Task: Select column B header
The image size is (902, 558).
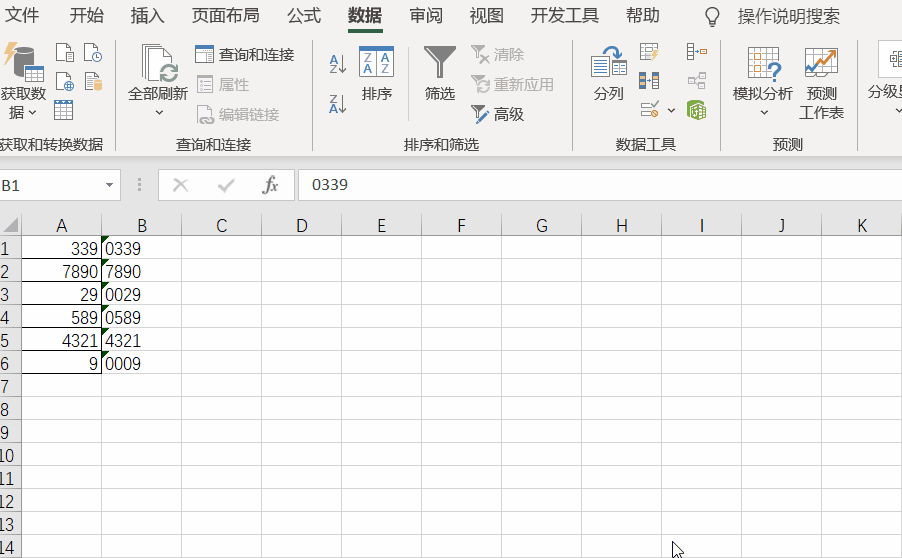Action: [x=142, y=226]
